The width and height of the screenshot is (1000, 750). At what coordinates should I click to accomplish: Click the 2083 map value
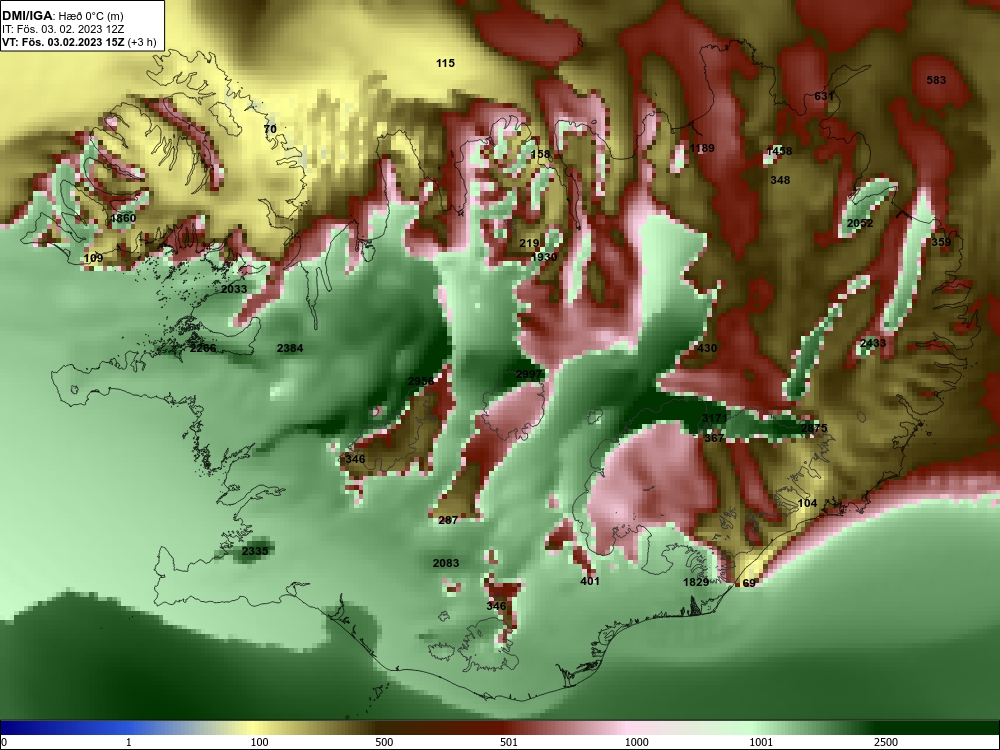[x=445, y=563]
